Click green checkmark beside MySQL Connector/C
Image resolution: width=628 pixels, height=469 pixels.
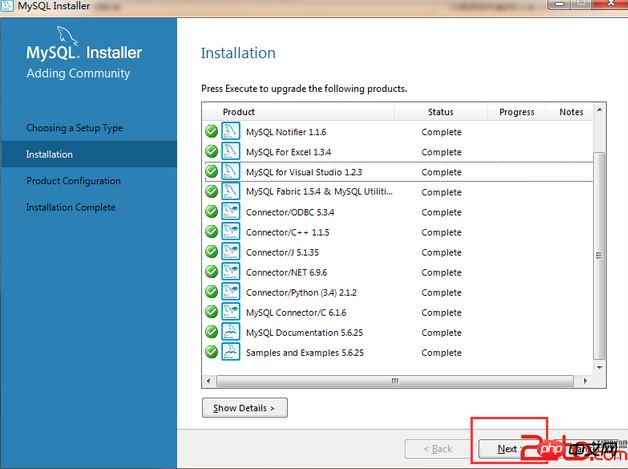tap(211, 312)
